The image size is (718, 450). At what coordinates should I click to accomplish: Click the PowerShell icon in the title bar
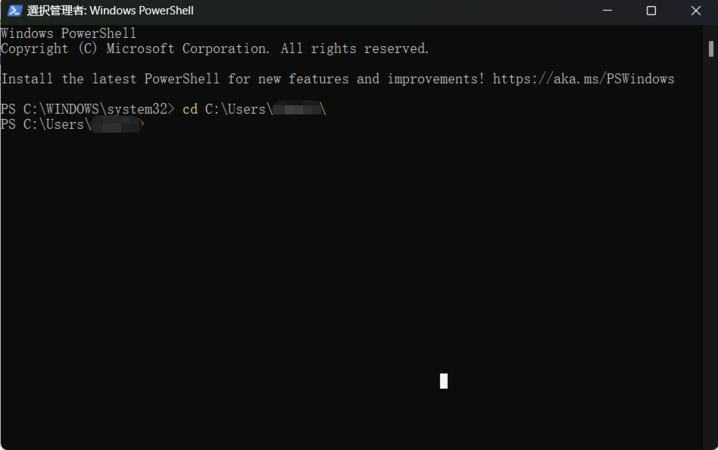(x=14, y=11)
